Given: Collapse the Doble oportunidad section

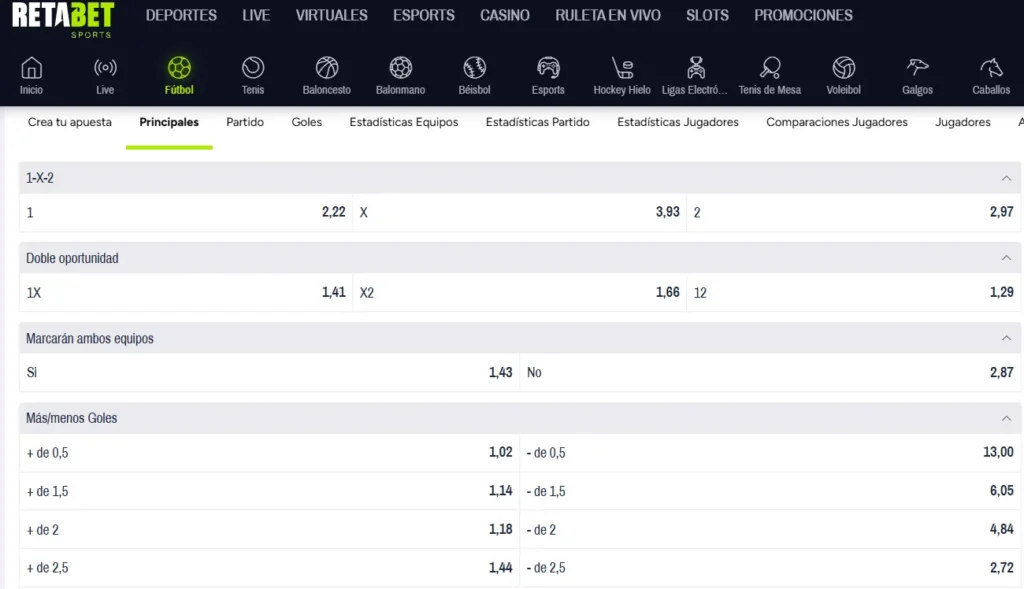Looking at the screenshot, I should pyautogui.click(x=1006, y=258).
